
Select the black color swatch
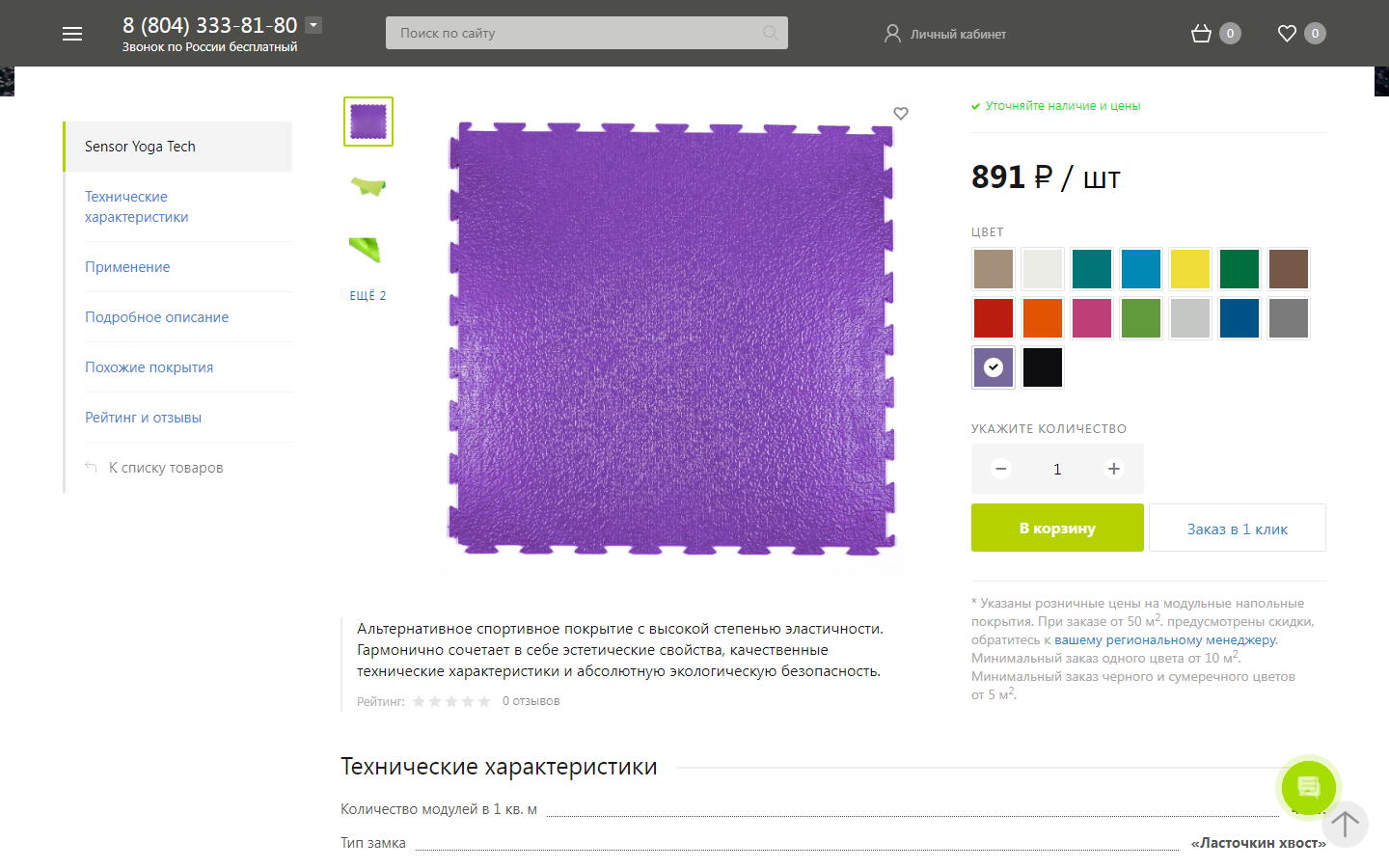click(x=1043, y=367)
